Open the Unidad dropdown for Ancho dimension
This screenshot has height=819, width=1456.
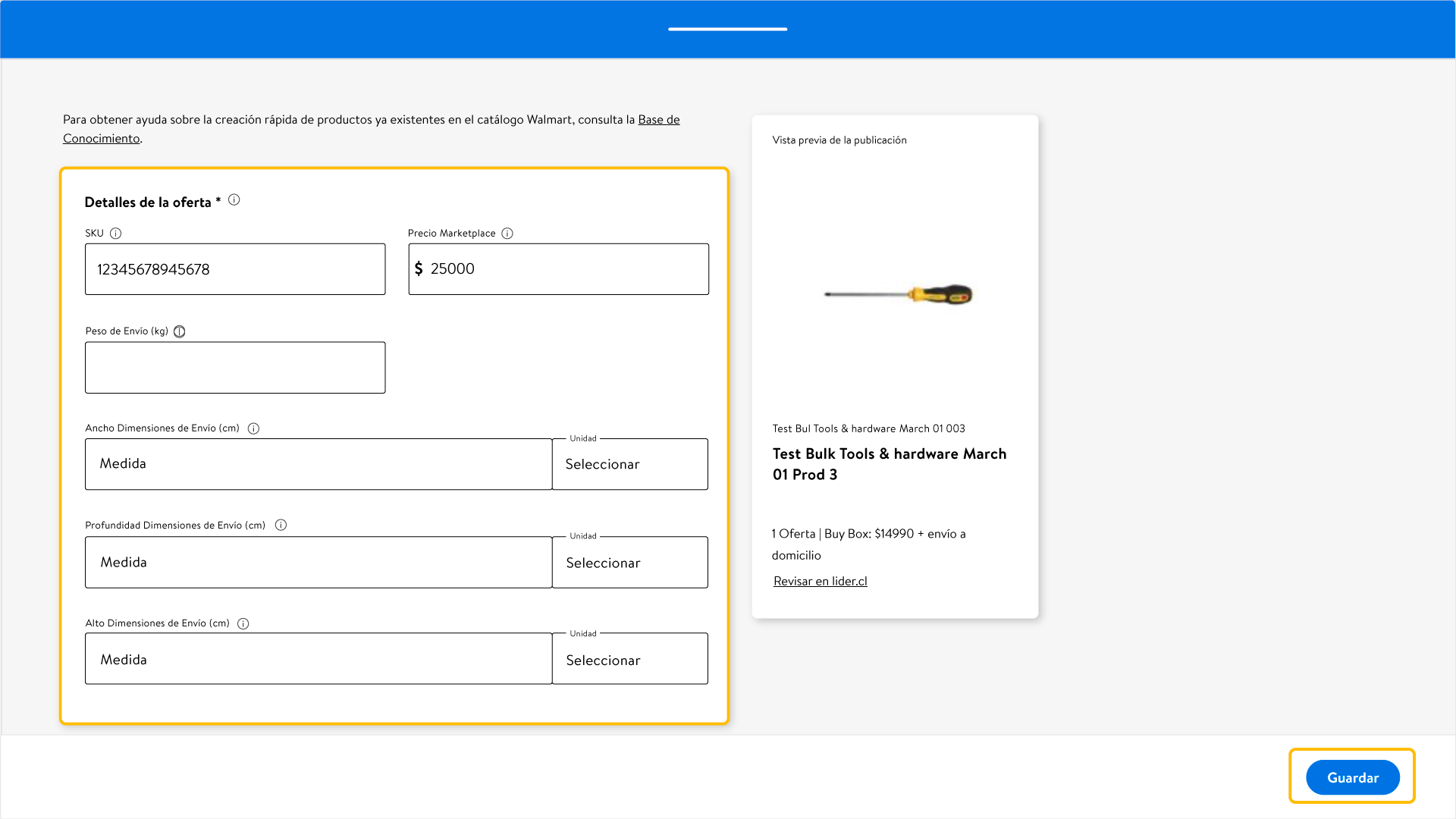click(x=629, y=464)
